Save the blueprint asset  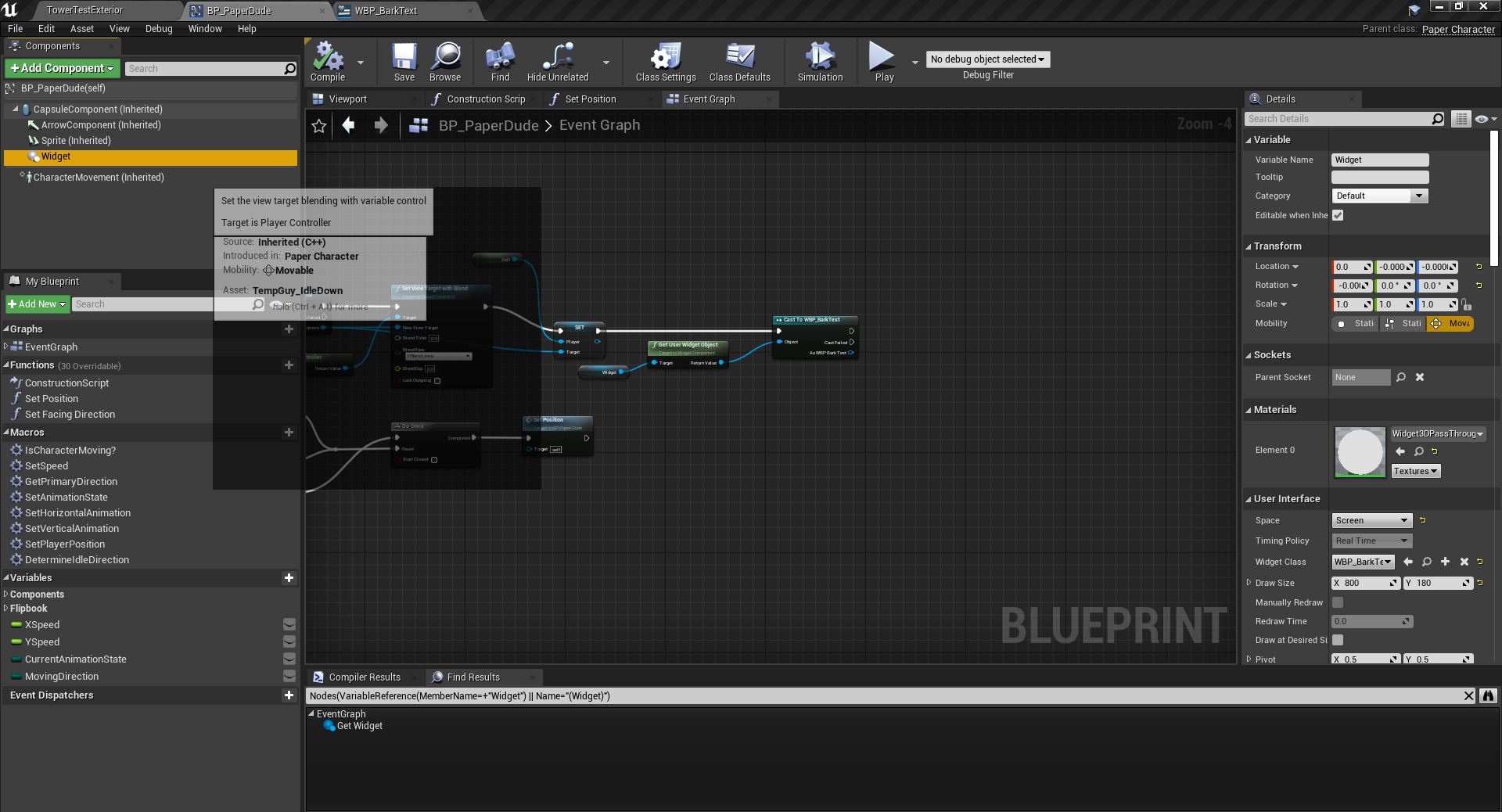404,62
